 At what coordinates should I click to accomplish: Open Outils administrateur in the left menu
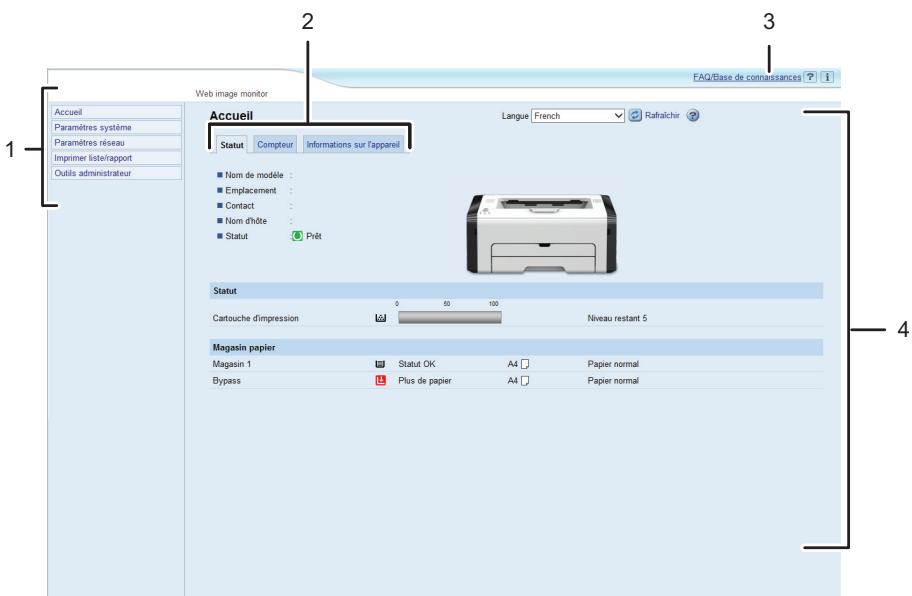(116, 173)
